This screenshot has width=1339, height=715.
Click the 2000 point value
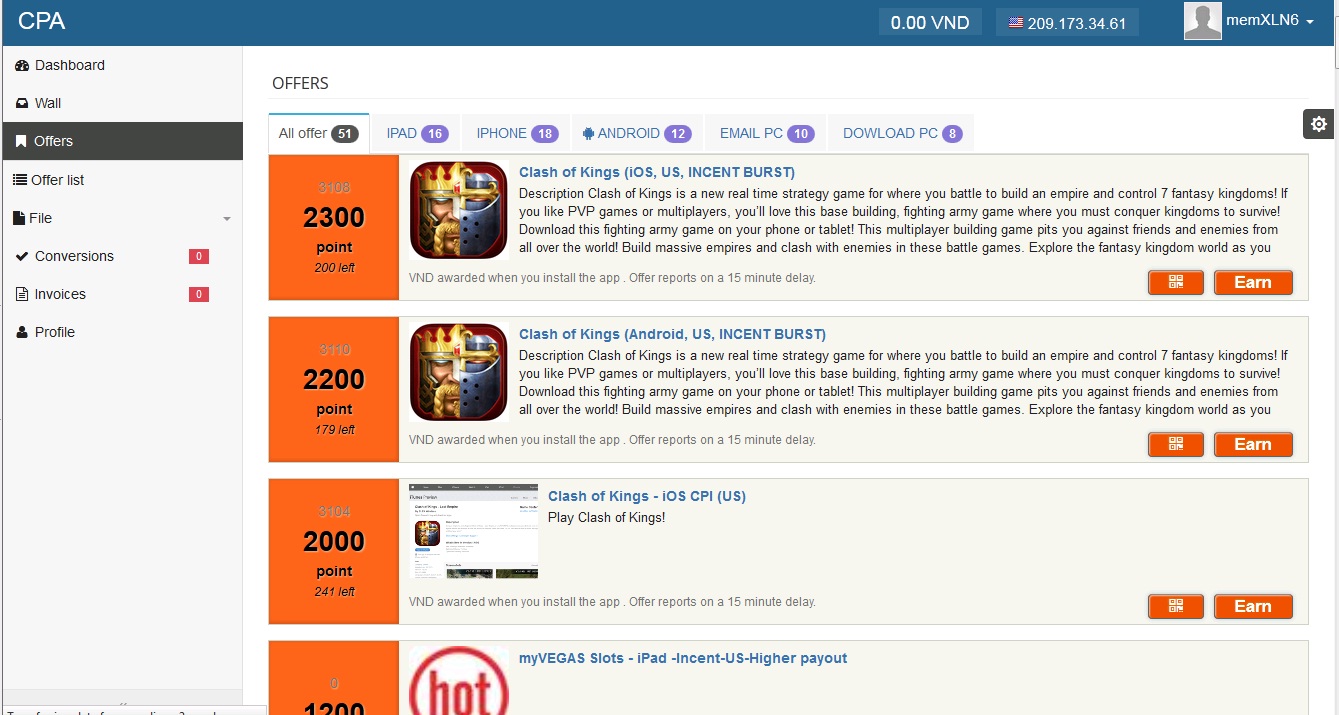click(334, 541)
